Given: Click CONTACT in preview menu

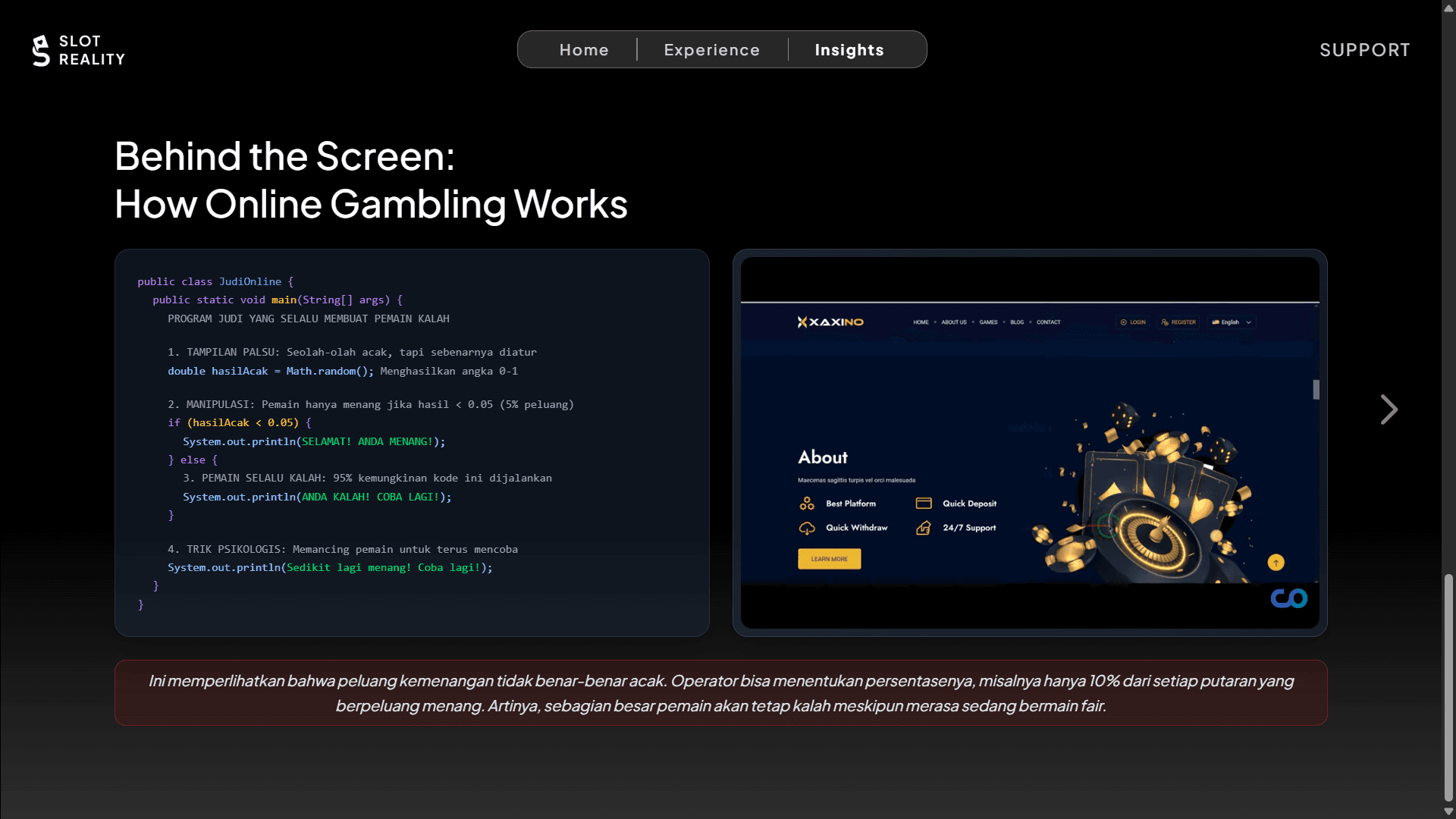Looking at the screenshot, I should click(1048, 322).
